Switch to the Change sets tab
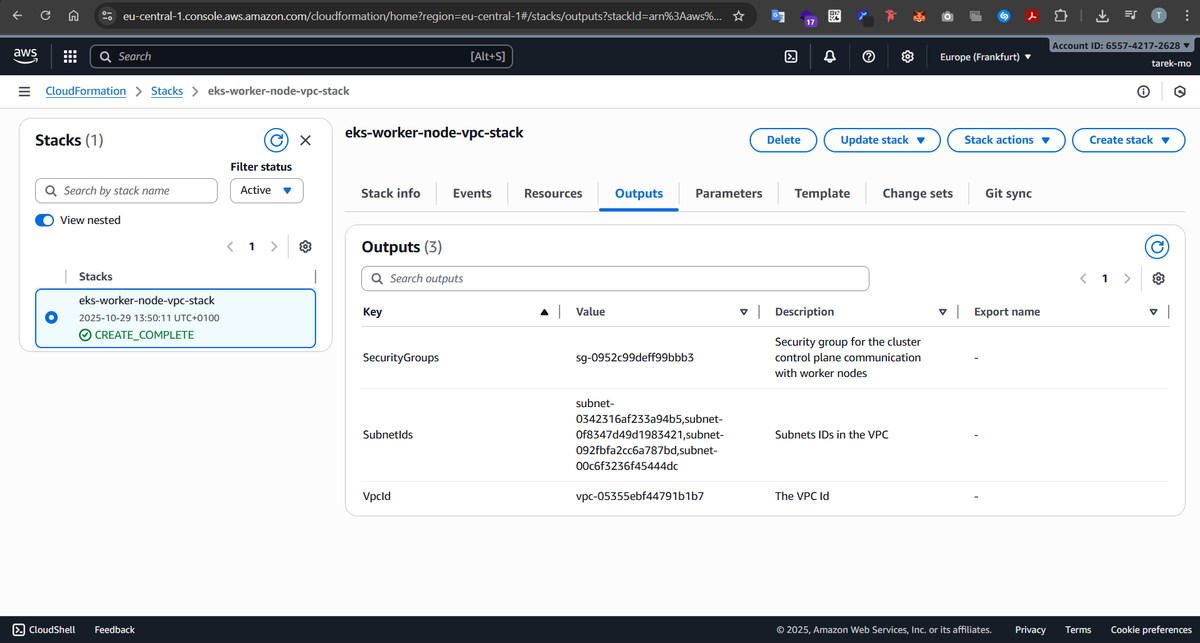Viewport: 1200px width, 643px height. [918, 193]
